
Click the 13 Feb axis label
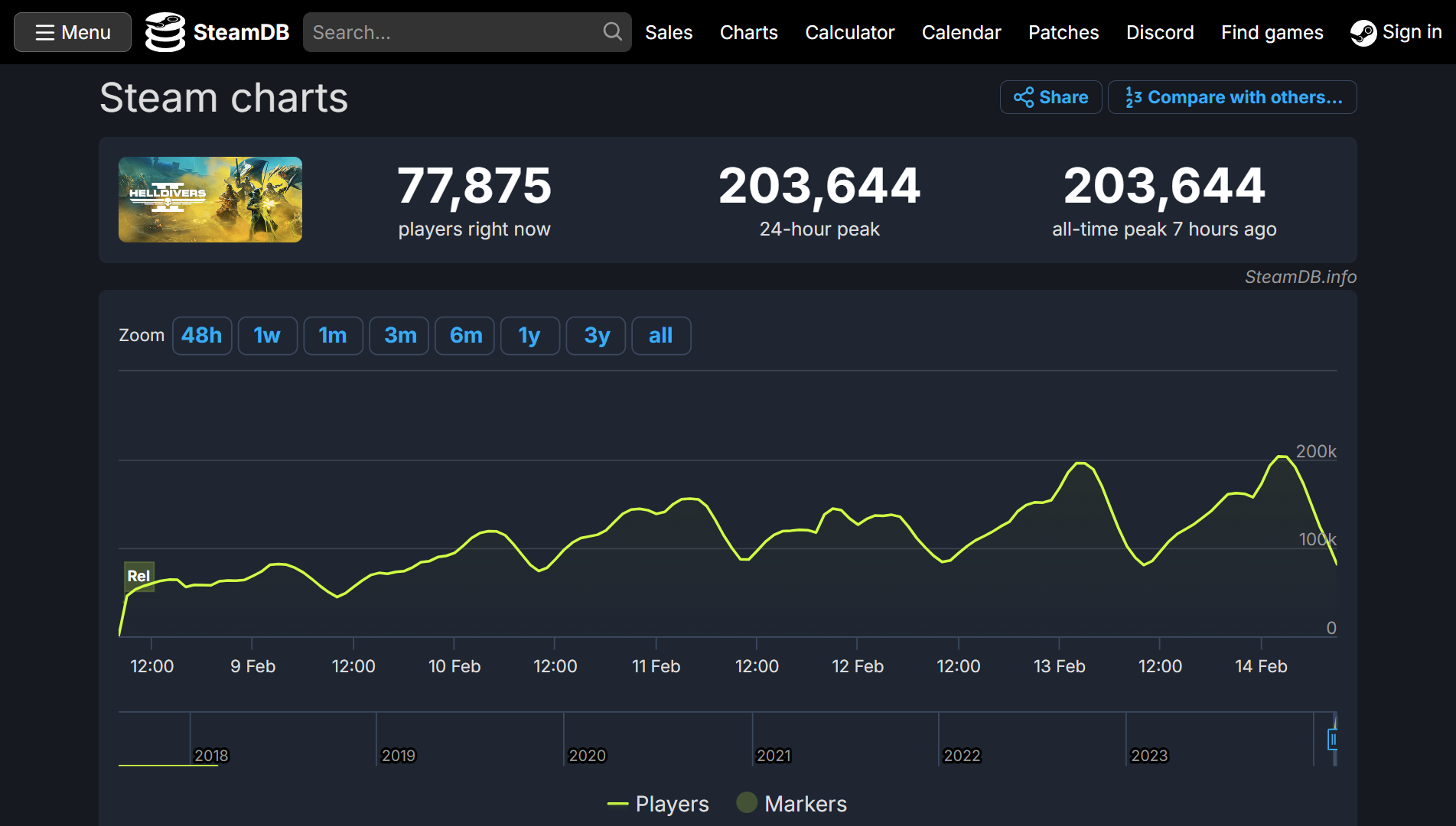1060,666
